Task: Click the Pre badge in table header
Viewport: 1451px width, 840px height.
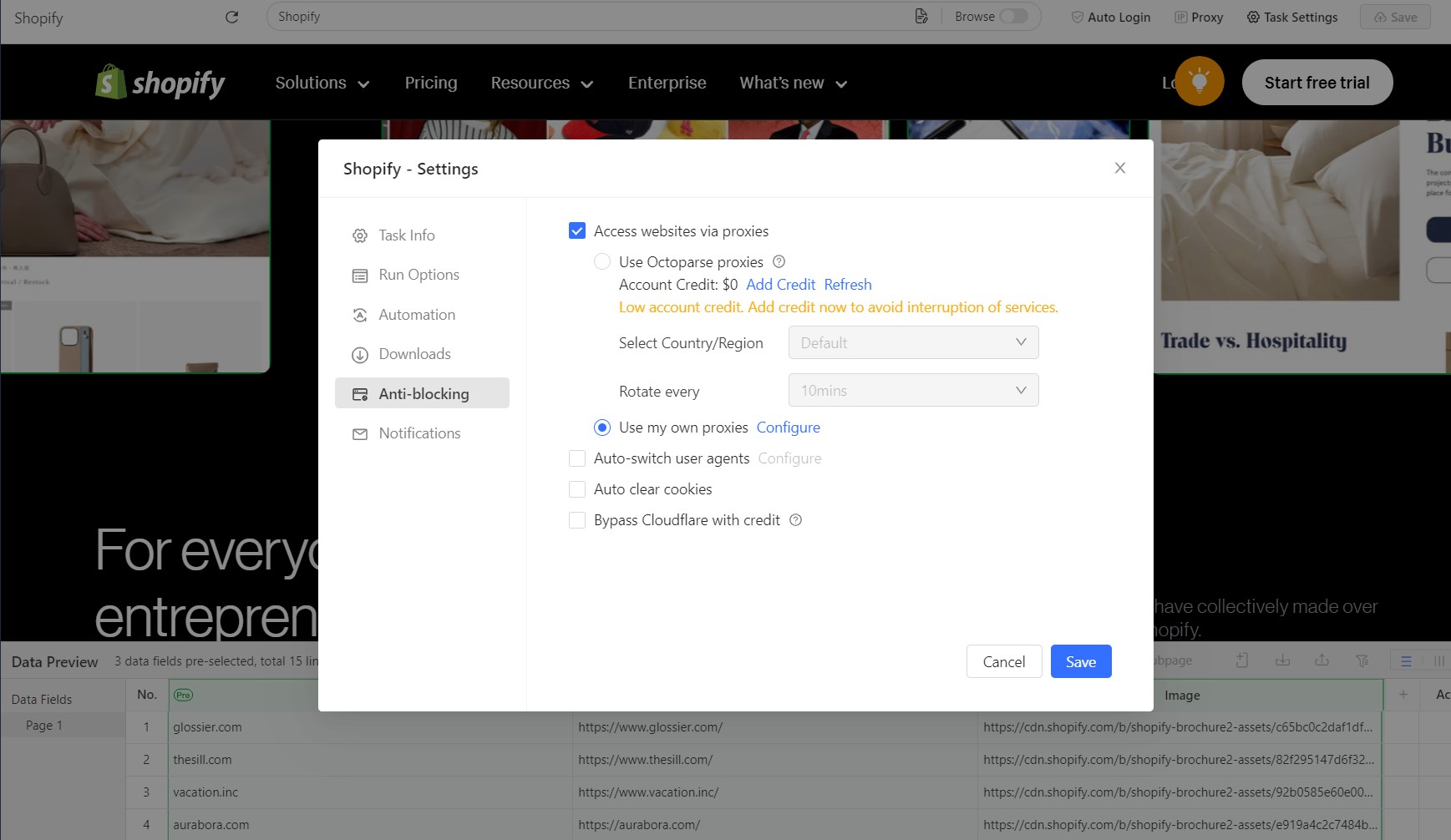Action: [x=183, y=695]
